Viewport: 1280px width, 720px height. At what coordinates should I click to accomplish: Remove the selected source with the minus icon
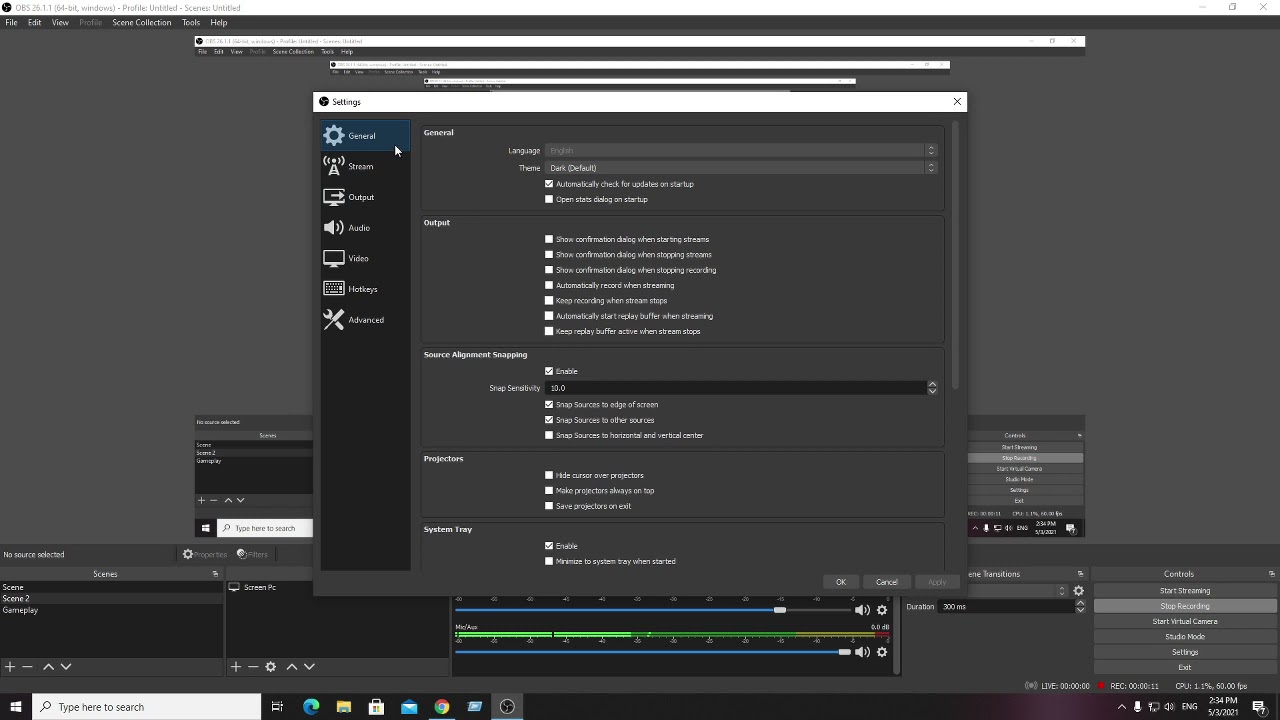pyautogui.click(x=252, y=666)
